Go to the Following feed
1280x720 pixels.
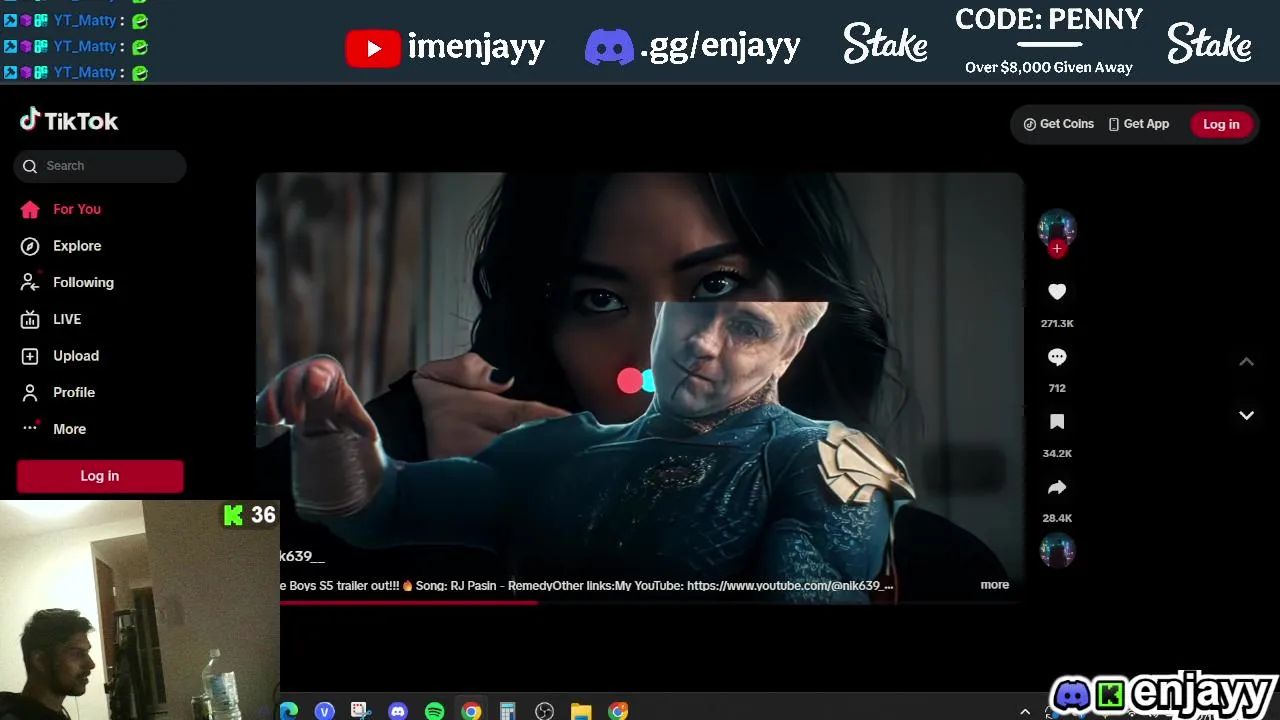(x=67, y=282)
